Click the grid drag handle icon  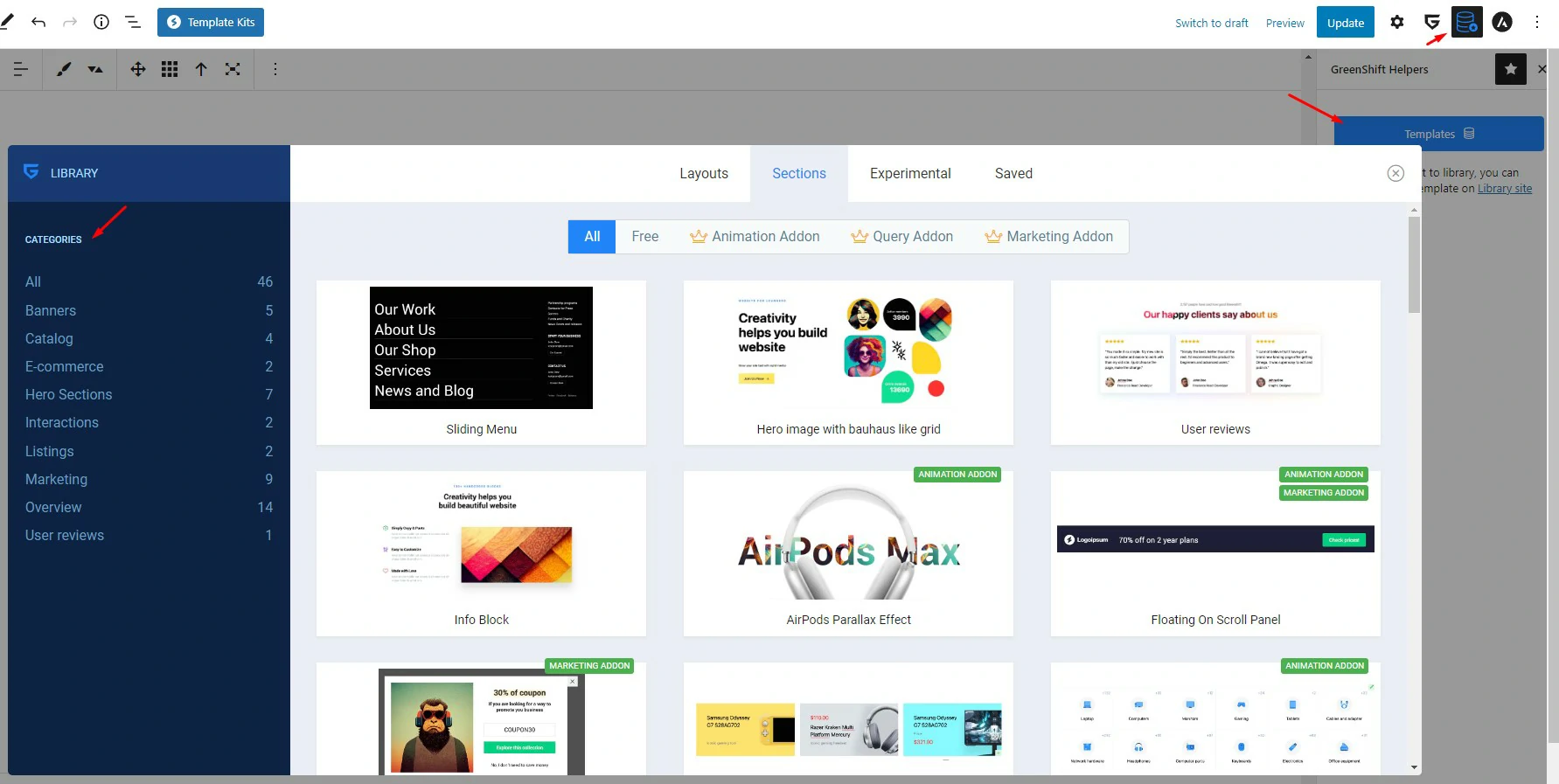(x=170, y=69)
